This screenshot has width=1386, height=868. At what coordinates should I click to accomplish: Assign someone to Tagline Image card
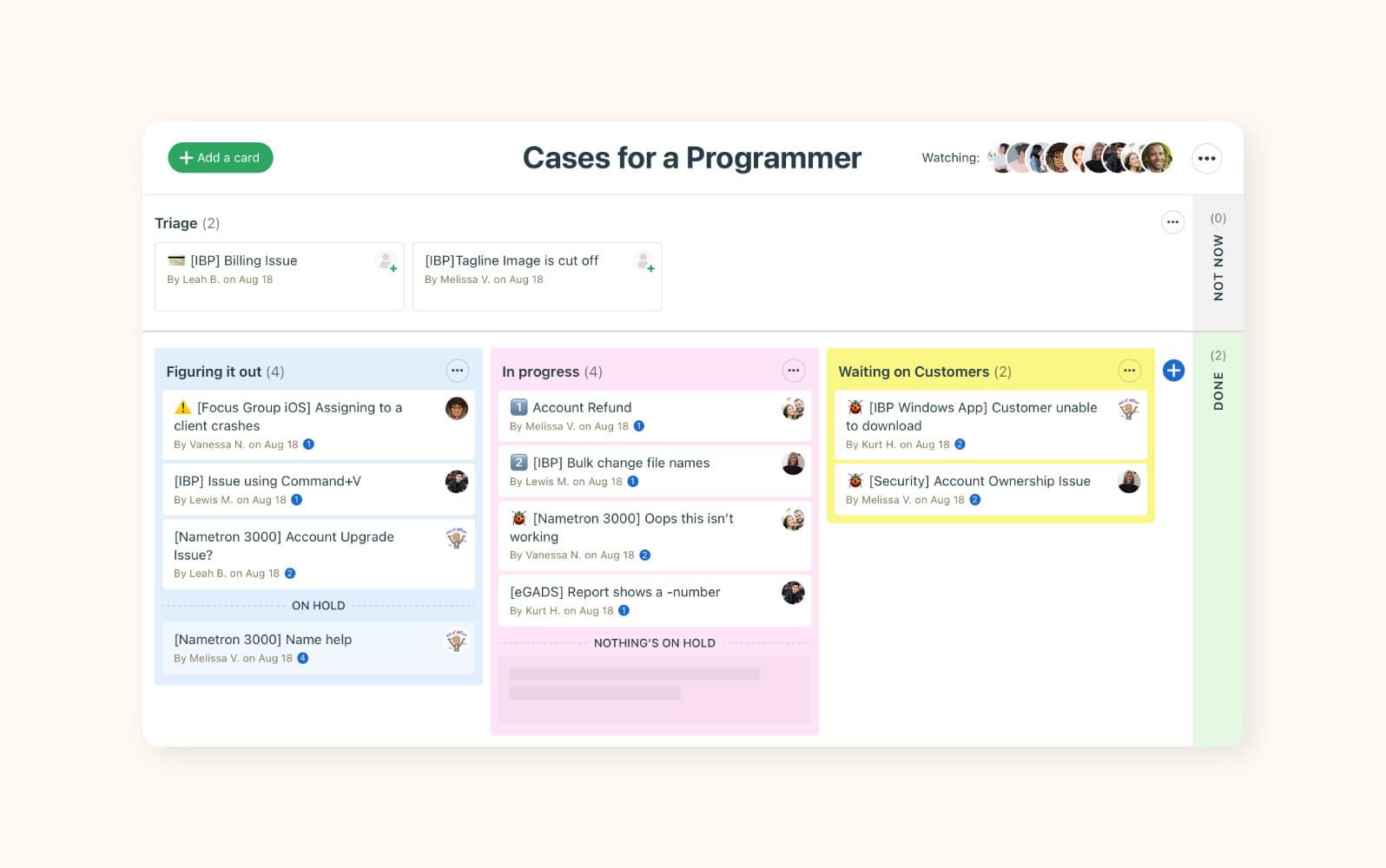click(644, 261)
